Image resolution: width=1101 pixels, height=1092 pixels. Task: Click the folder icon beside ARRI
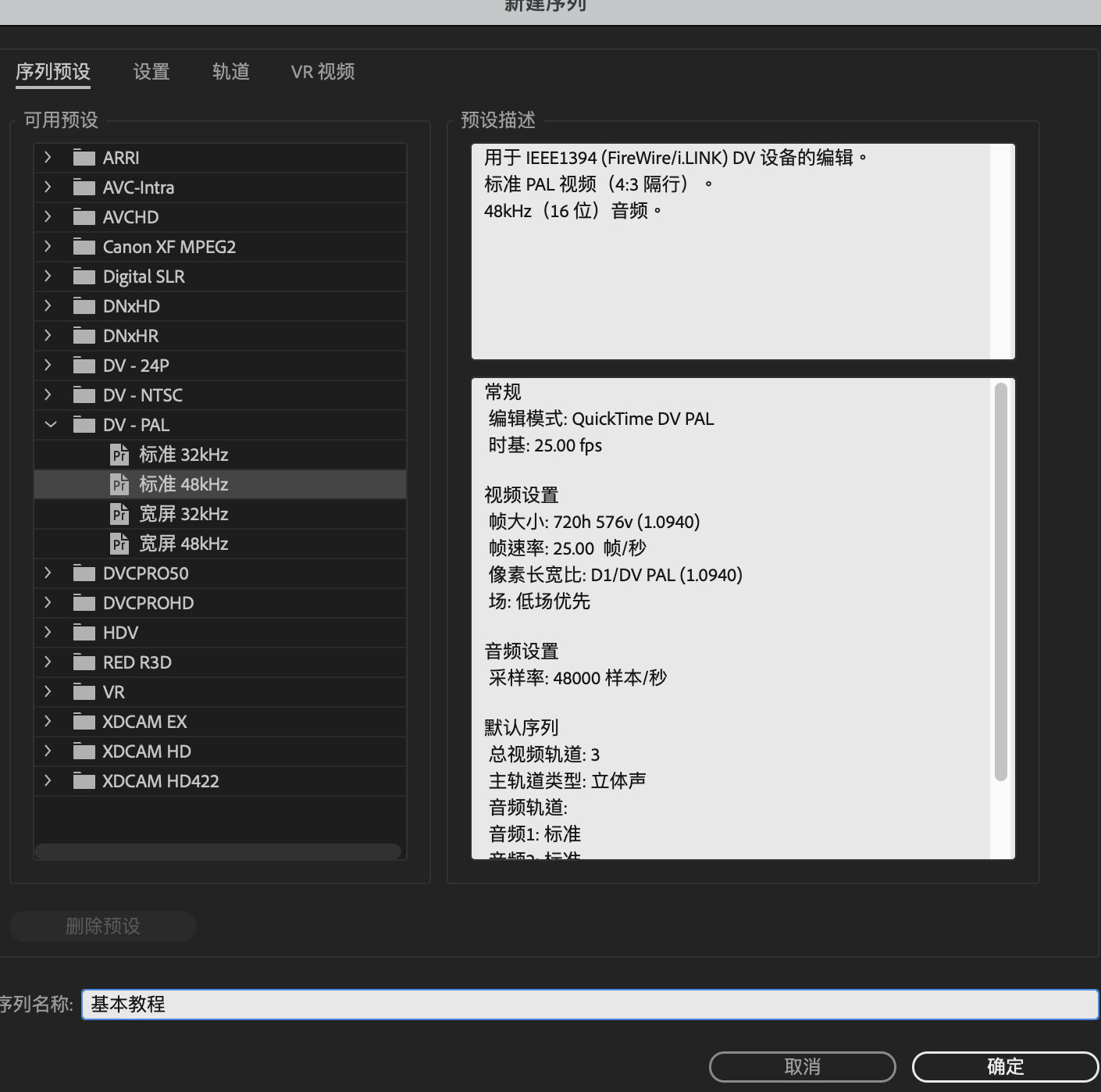pyautogui.click(x=84, y=157)
